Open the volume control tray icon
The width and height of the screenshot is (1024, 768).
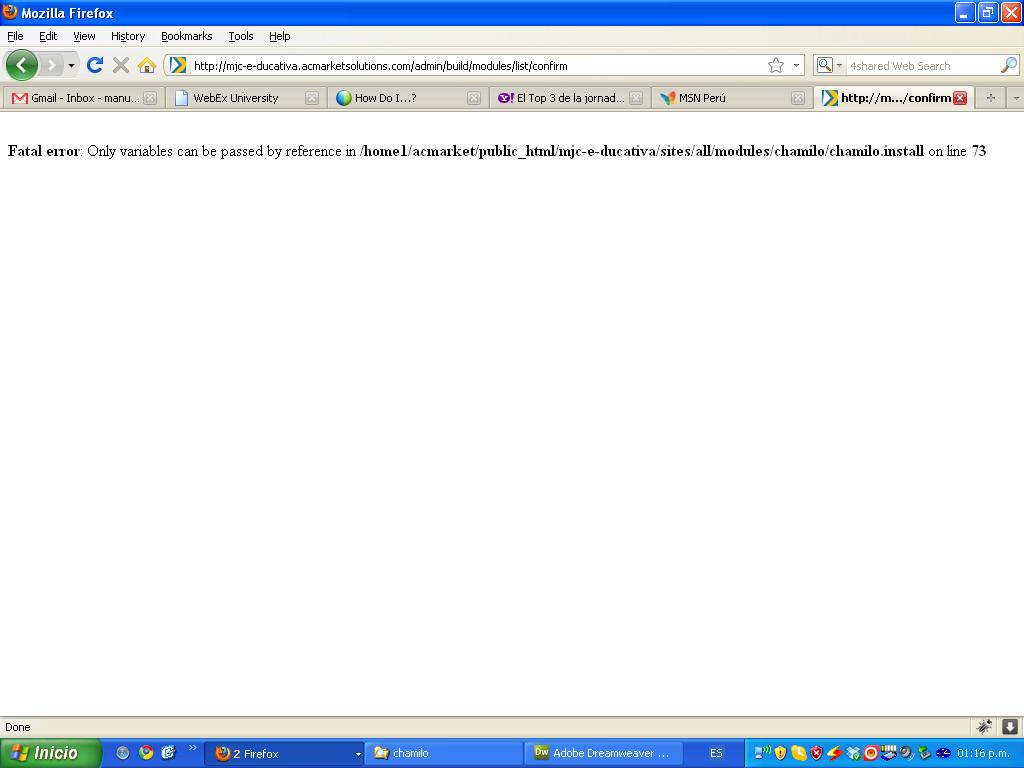tap(906, 753)
